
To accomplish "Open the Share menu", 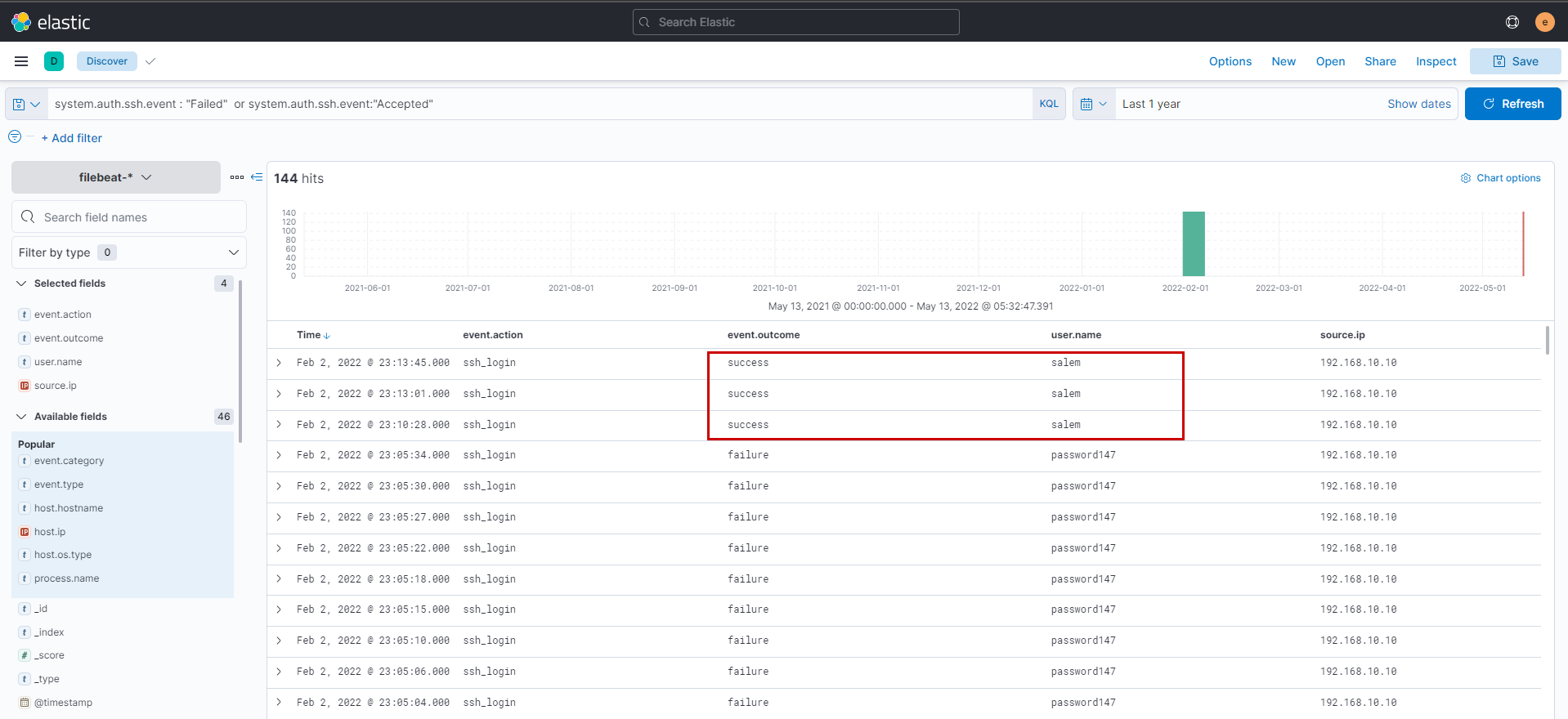I will coord(1380,61).
